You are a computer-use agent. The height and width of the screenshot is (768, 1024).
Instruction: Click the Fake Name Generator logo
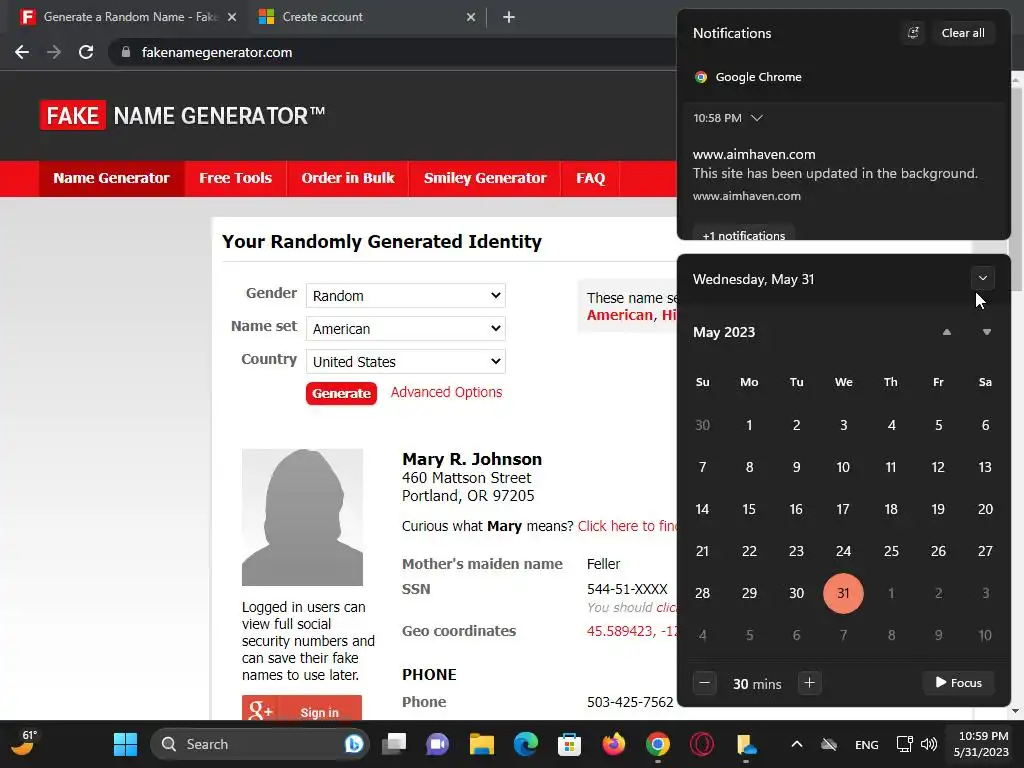pos(182,116)
